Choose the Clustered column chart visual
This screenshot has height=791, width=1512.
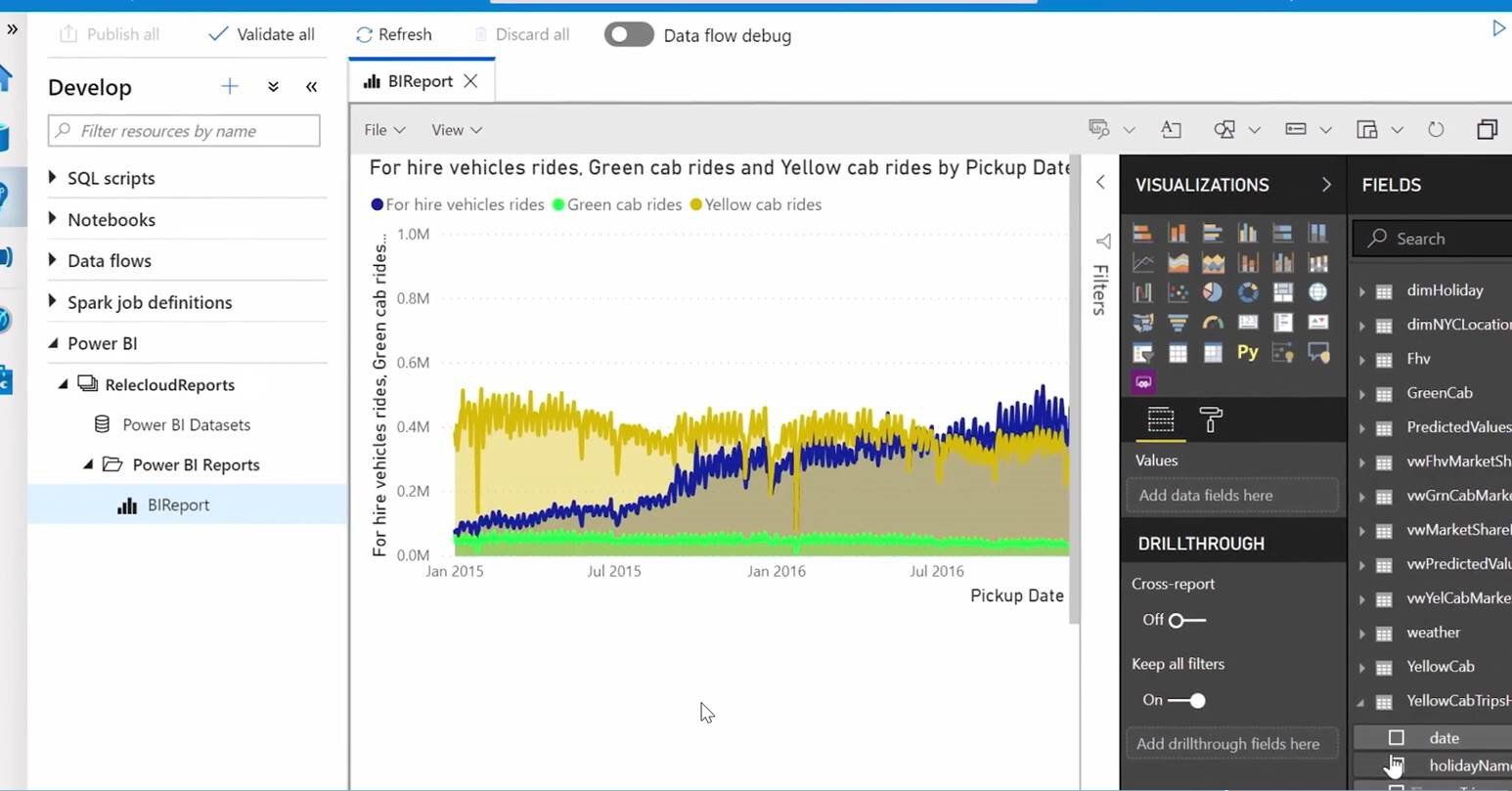pyautogui.click(x=1248, y=233)
